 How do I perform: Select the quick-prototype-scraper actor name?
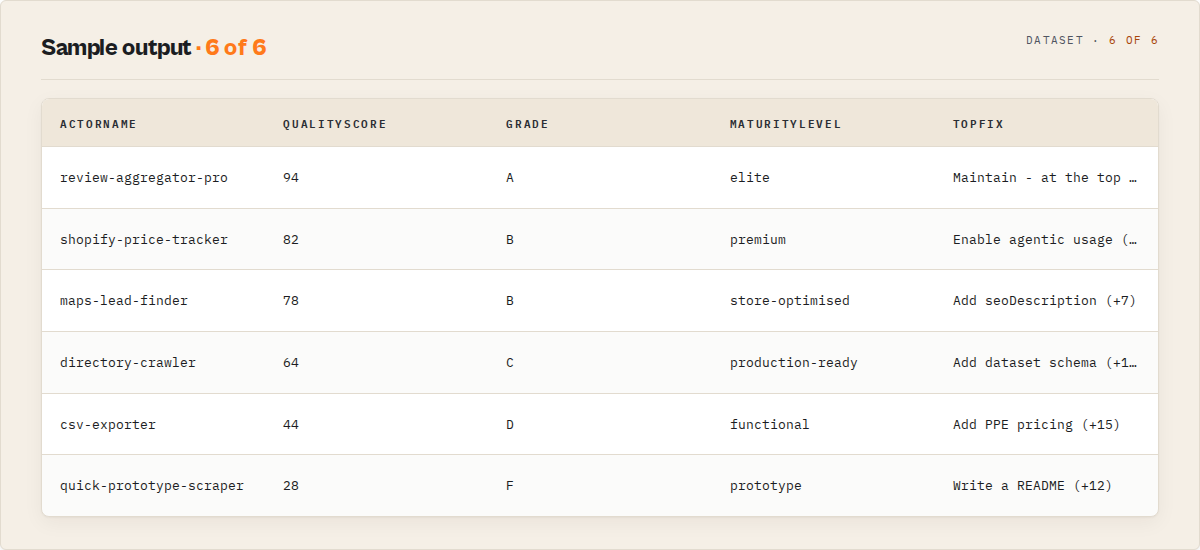152,486
